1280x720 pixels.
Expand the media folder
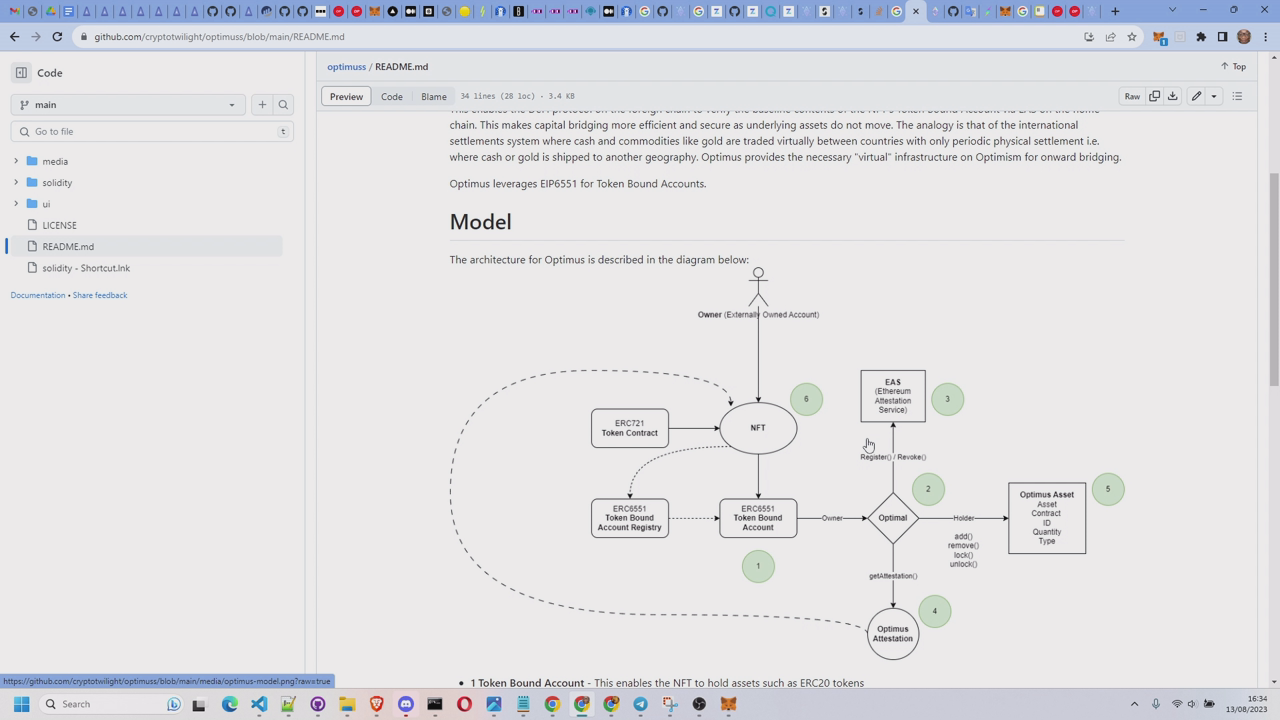16,161
